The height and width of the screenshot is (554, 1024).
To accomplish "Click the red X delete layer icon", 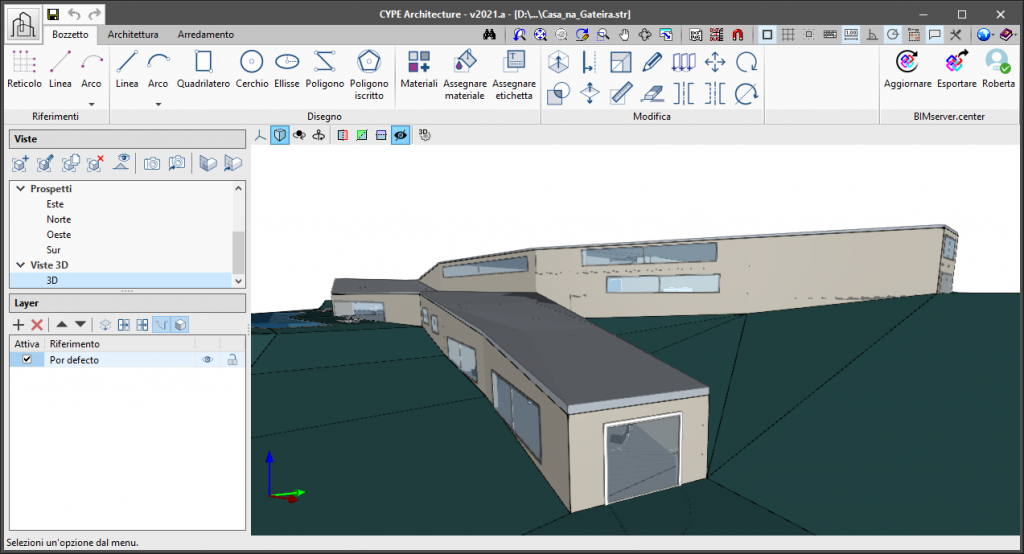I will [x=37, y=325].
